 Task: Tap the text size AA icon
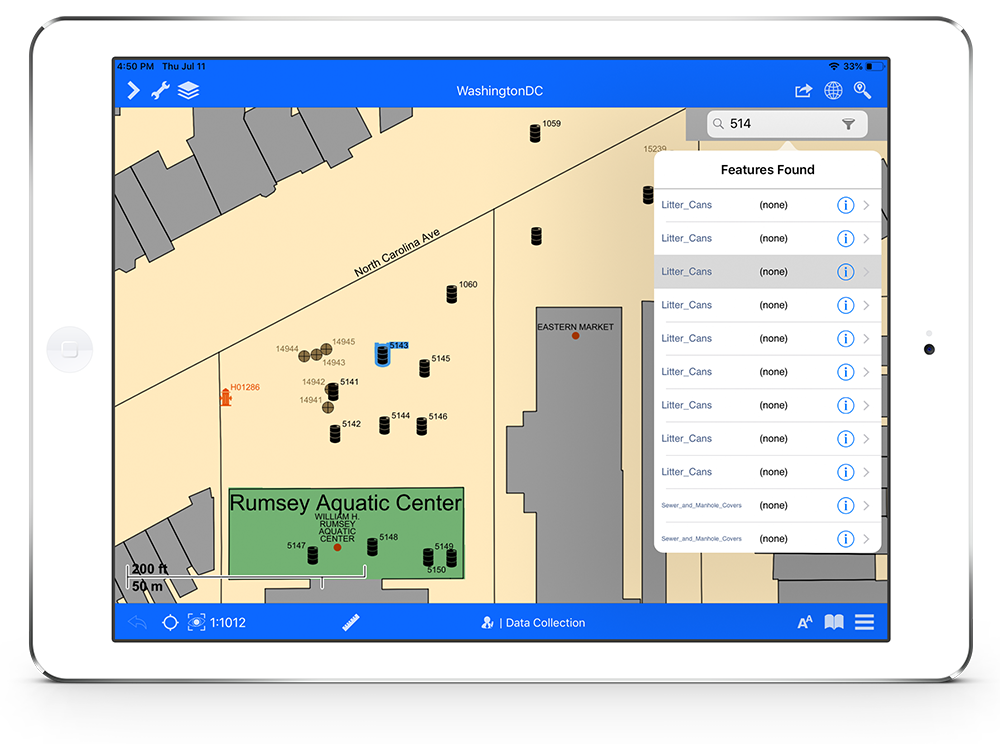click(x=804, y=622)
